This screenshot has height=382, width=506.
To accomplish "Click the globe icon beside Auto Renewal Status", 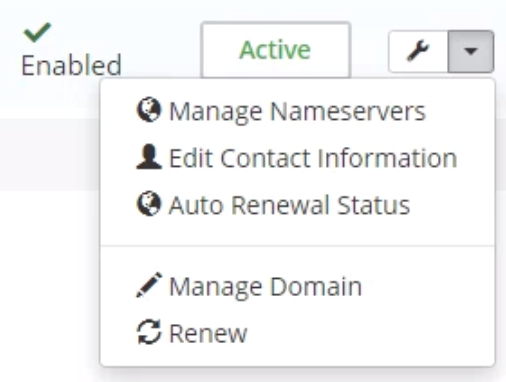I will tap(149, 204).
